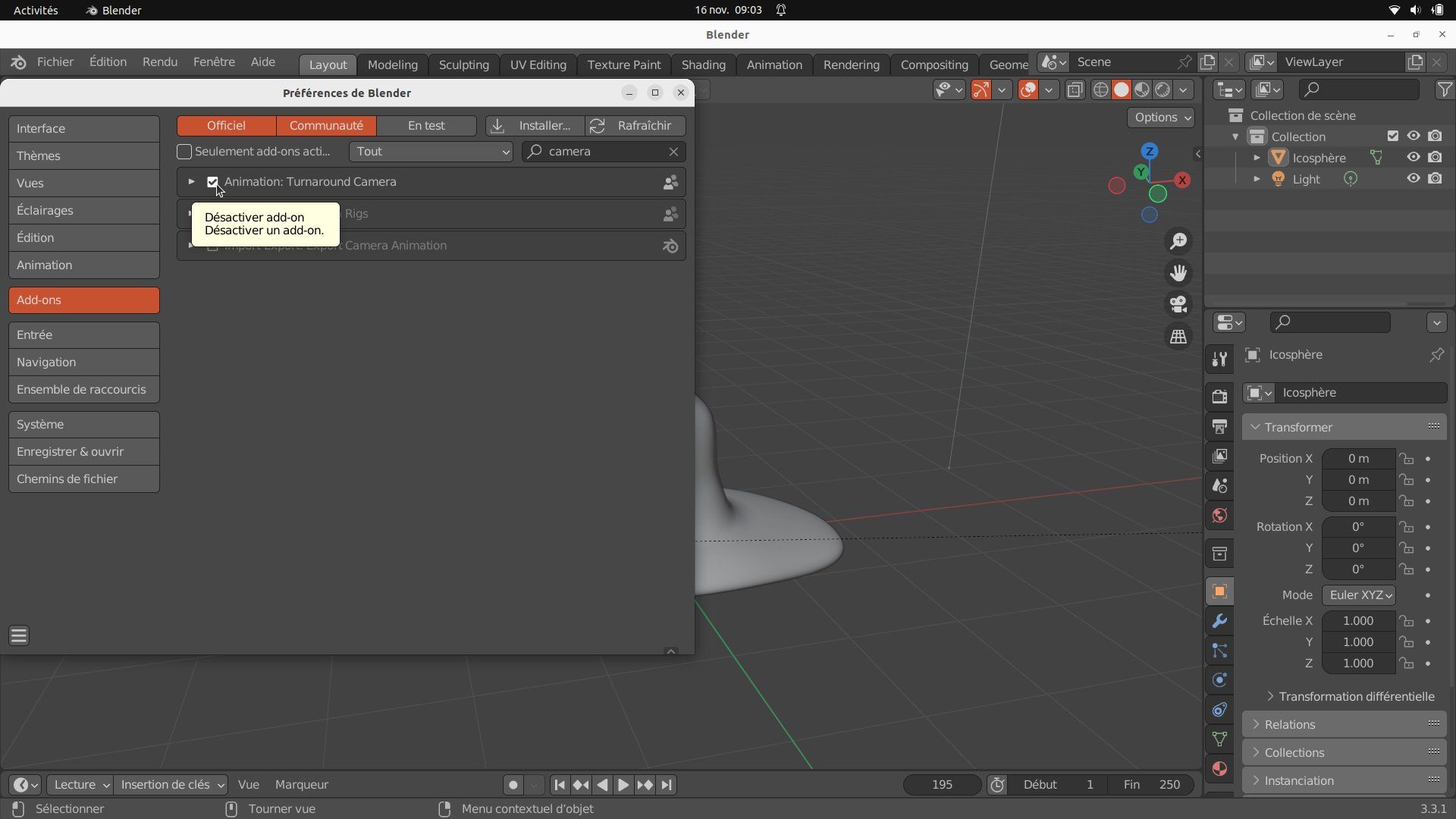Open the Tool properties tab
1456x819 pixels.
tap(1219, 359)
